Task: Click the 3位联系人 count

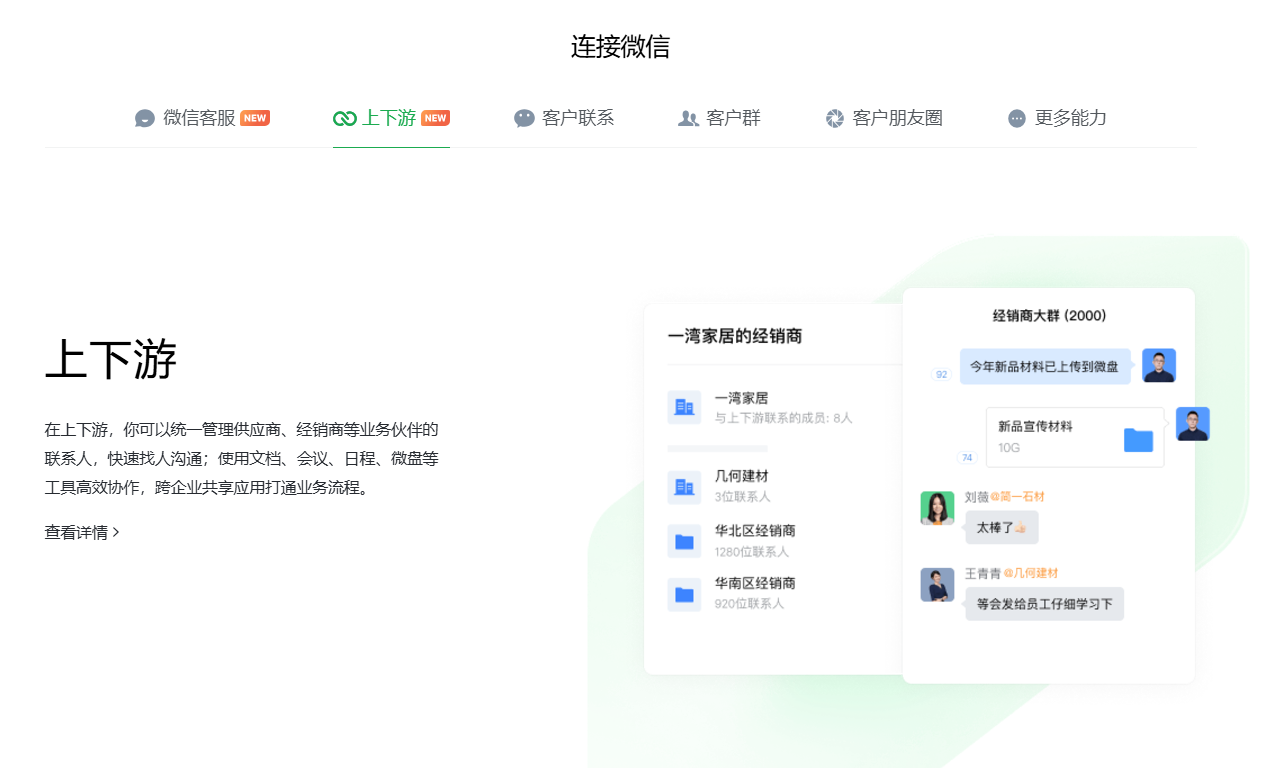Action: tap(742, 497)
